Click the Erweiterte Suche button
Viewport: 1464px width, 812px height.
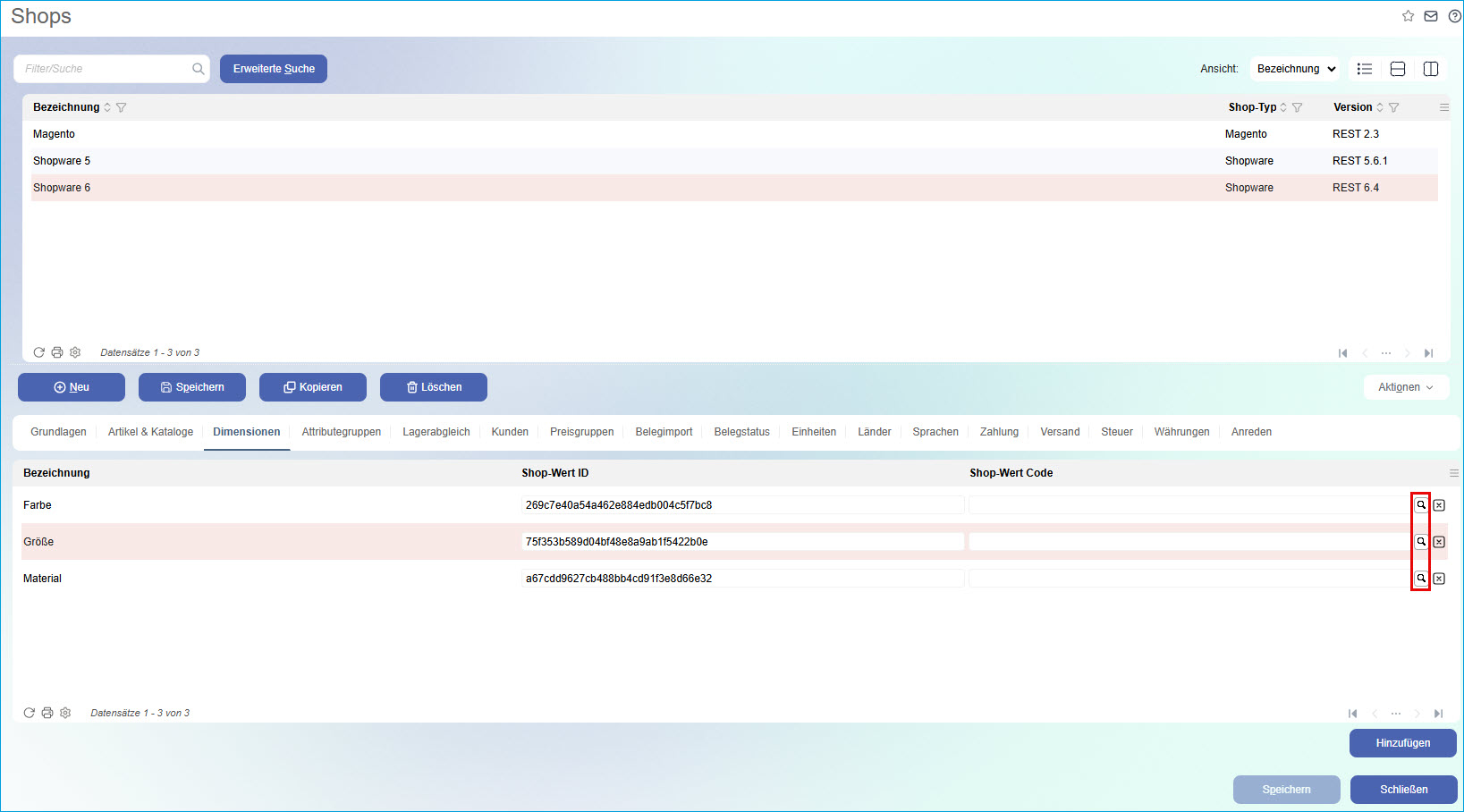274,69
